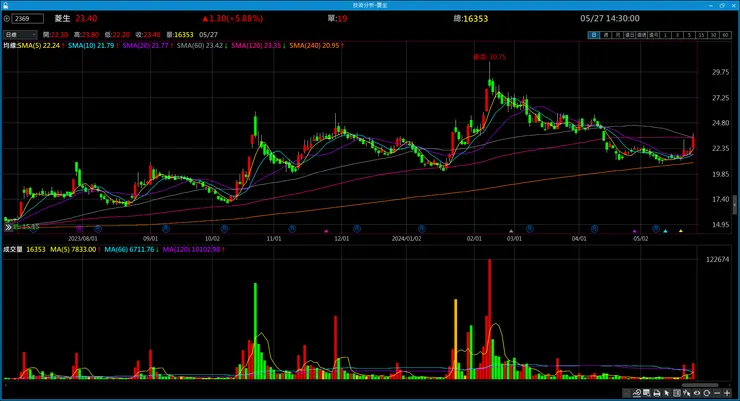Click the SMA(10) 21.79 legend label

(x=93, y=45)
